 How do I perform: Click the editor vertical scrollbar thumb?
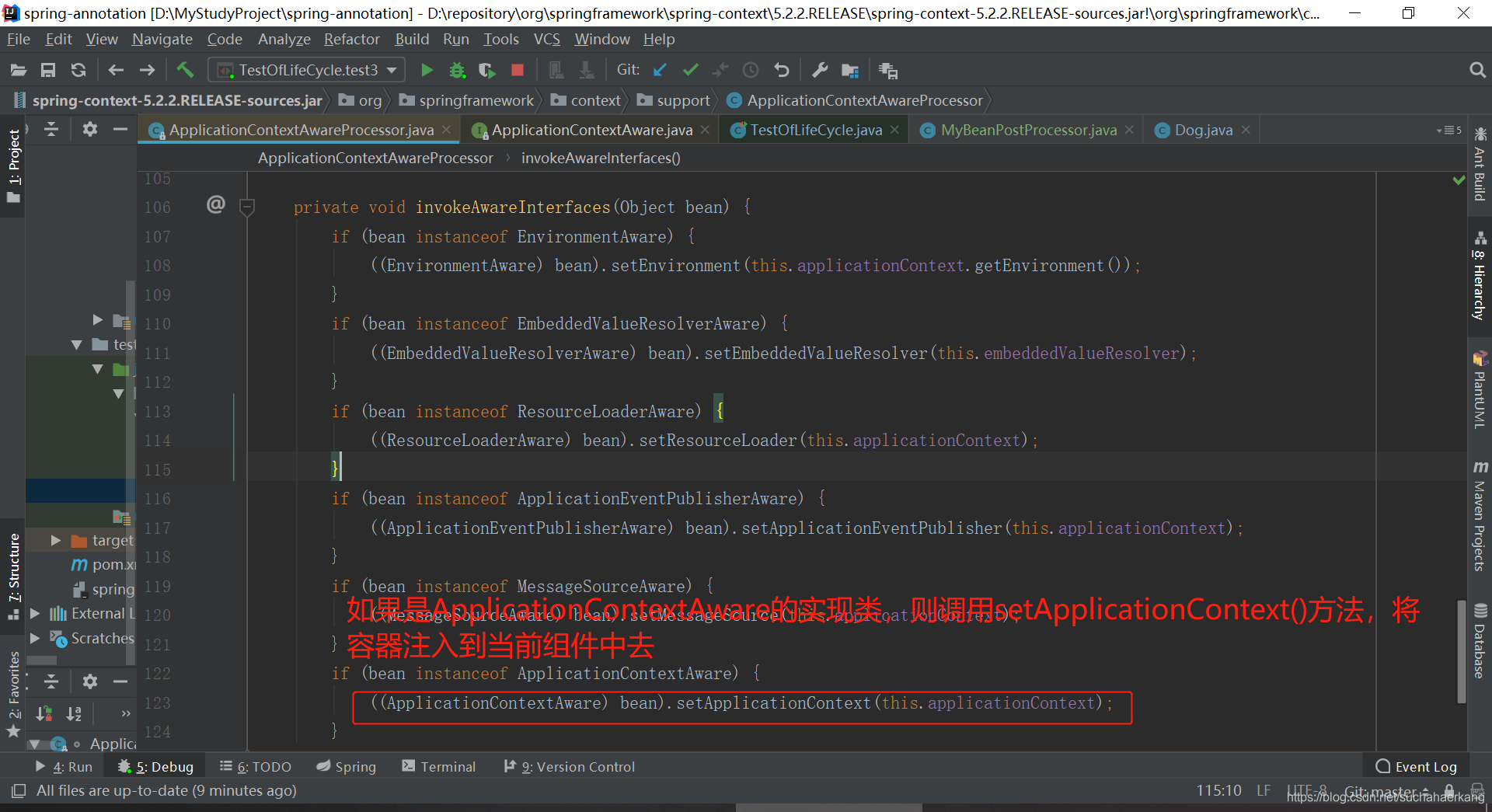[x=1462, y=652]
